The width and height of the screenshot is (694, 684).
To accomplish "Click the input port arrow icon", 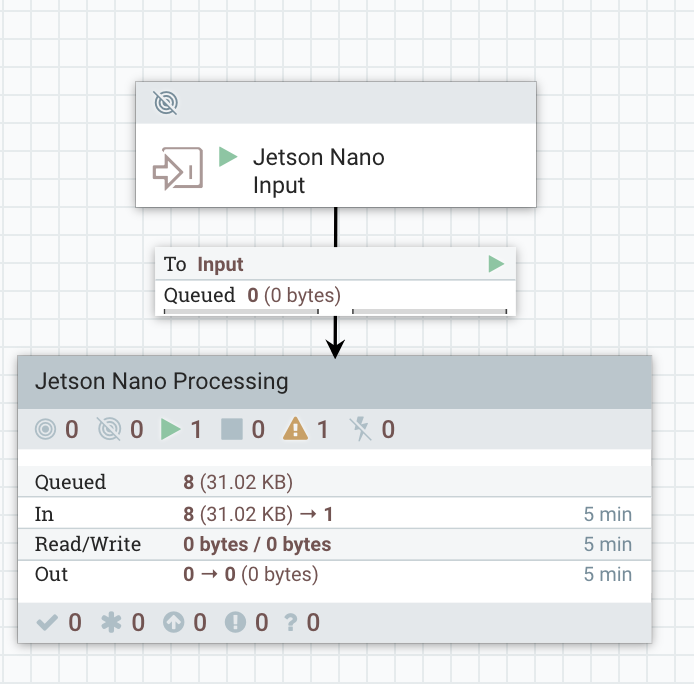I will pos(178,168).
